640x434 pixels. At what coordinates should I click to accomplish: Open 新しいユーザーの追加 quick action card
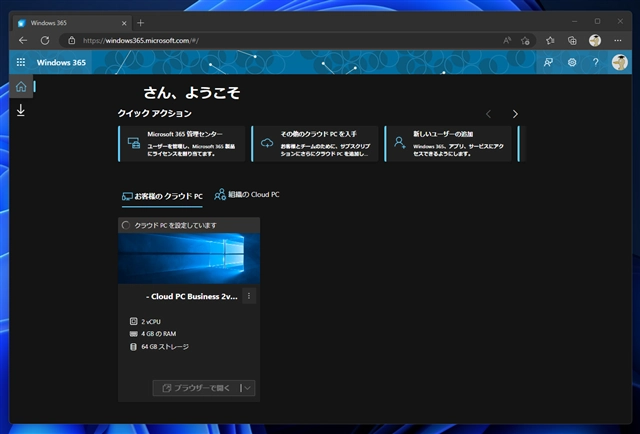pos(448,144)
